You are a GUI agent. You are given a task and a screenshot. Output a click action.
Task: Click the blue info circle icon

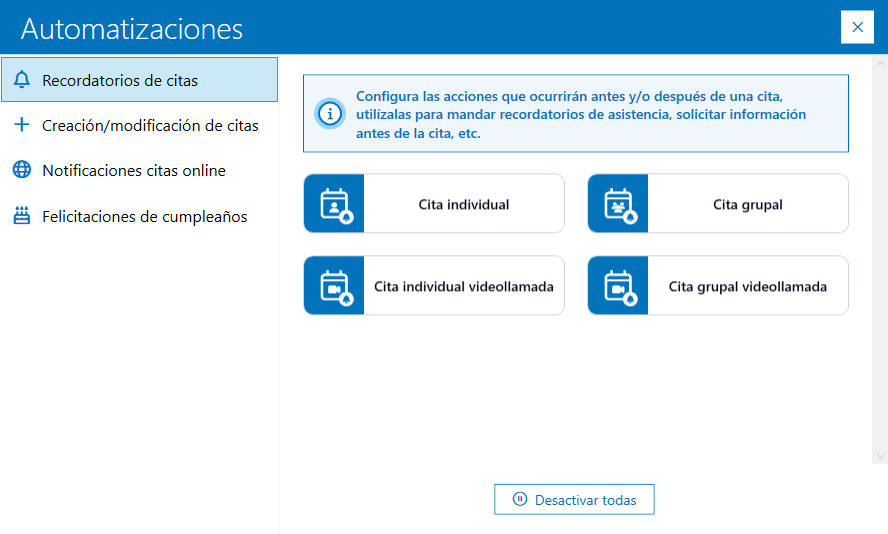[329, 113]
